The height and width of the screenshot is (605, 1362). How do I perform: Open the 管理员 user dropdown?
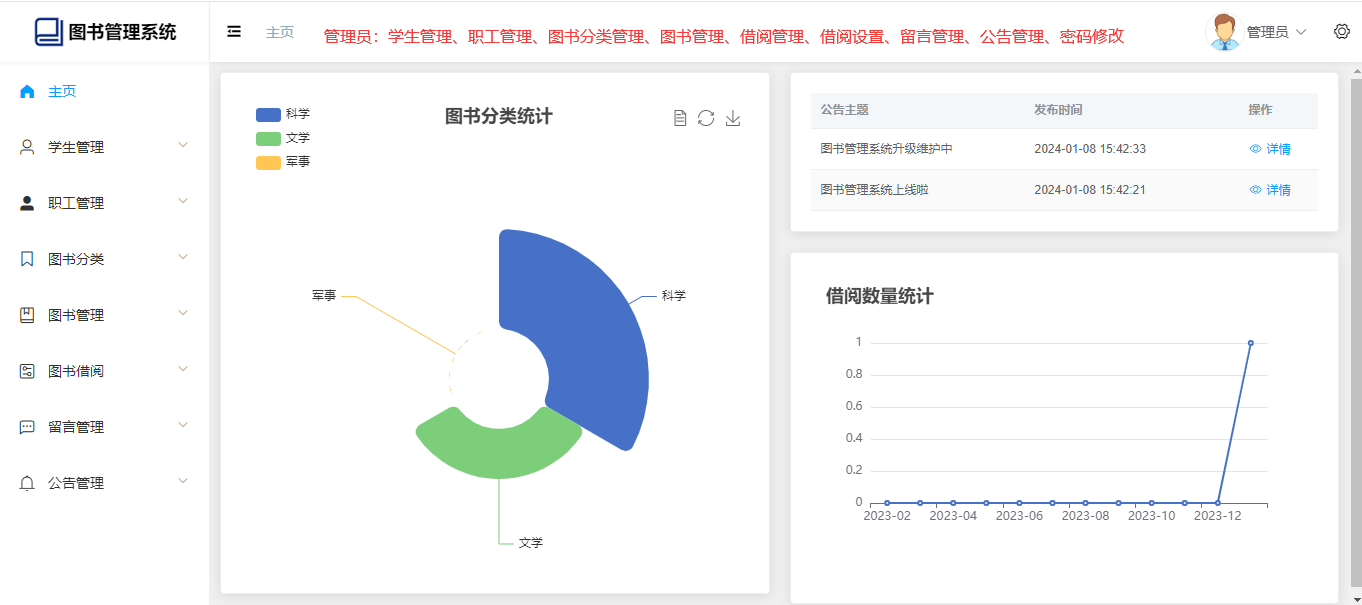(1276, 32)
